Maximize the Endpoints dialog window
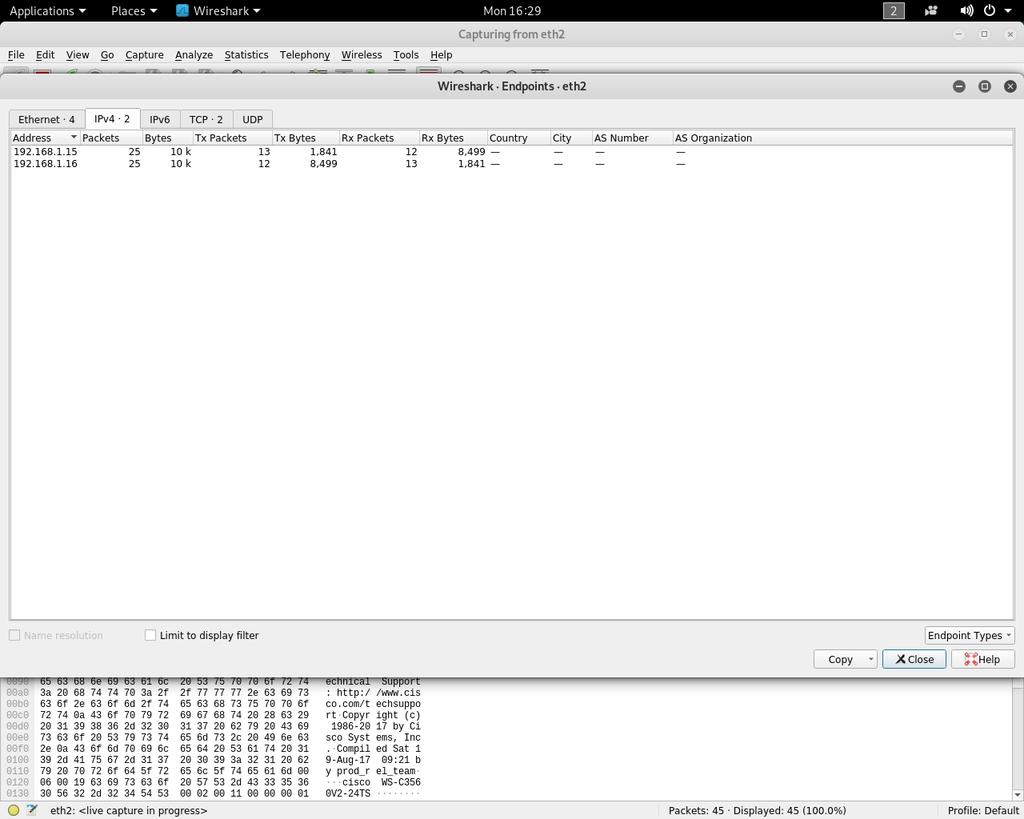1024x819 pixels. click(x=984, y=86)
